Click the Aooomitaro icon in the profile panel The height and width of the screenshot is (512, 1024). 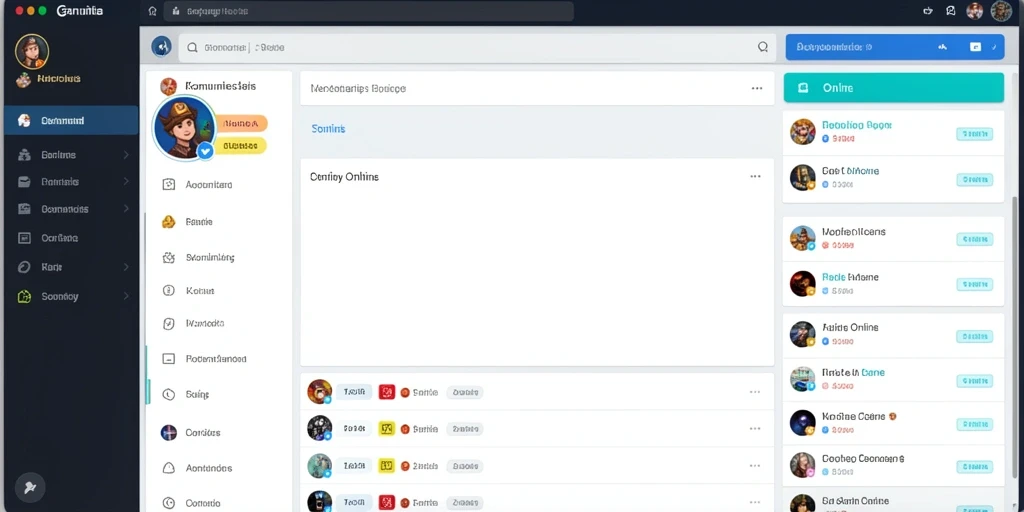168,185
